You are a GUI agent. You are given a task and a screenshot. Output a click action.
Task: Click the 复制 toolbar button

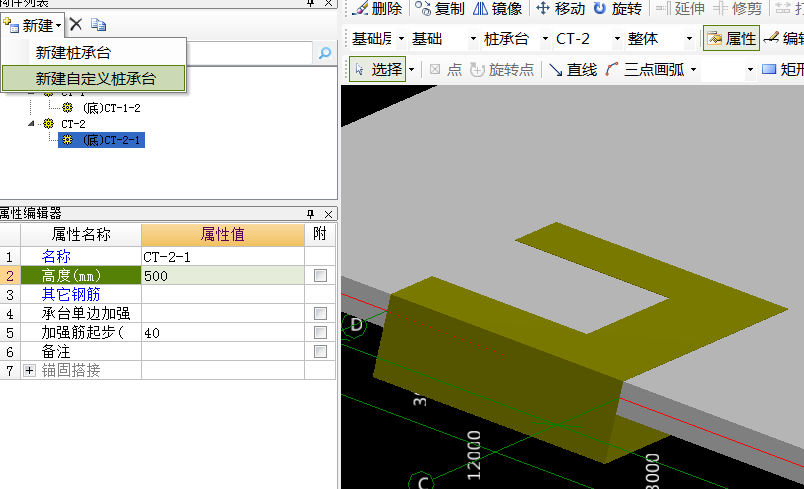440,8
